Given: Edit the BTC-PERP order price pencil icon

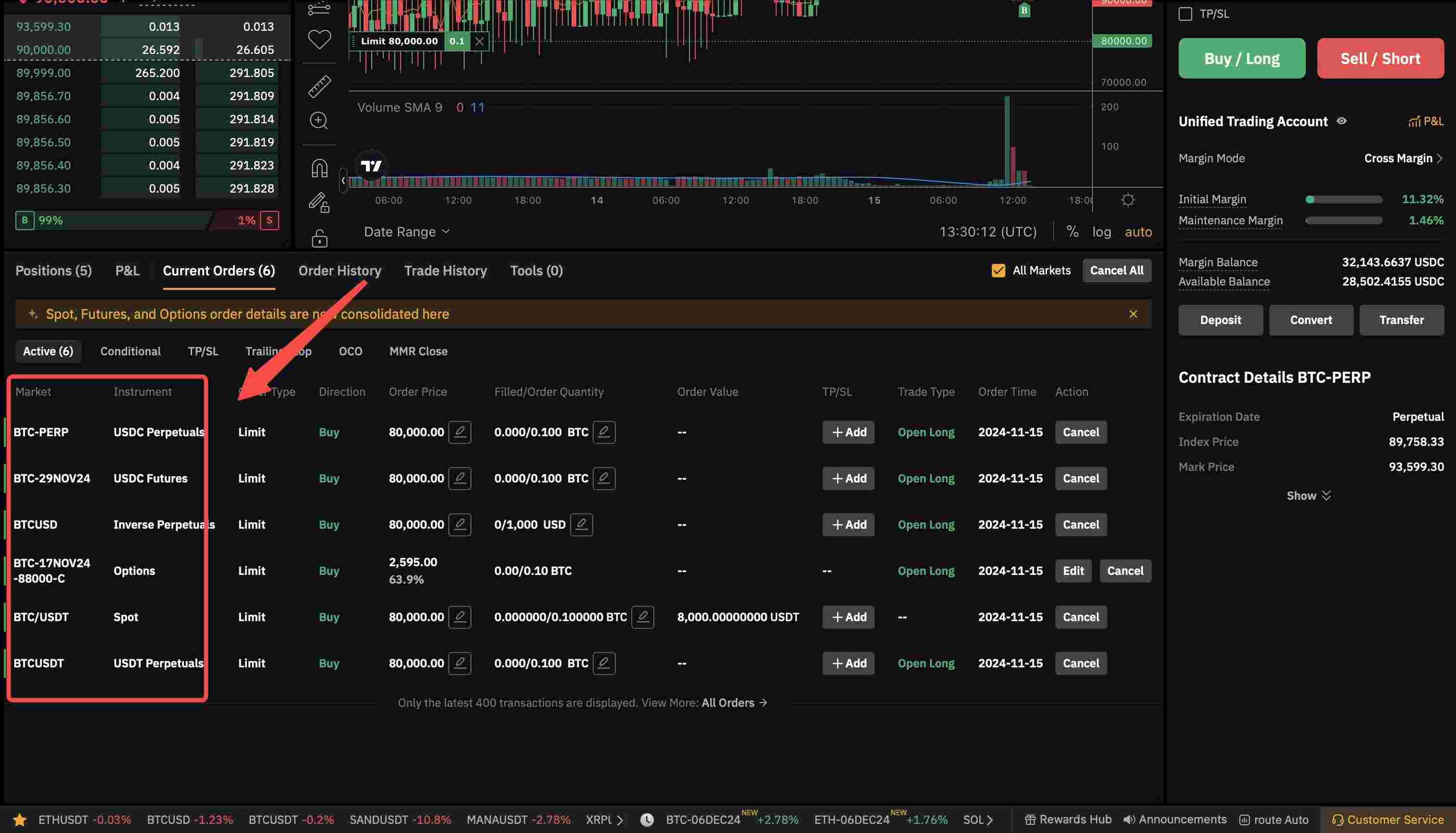Looking at the screenshot, I should [x=461, y=432].
